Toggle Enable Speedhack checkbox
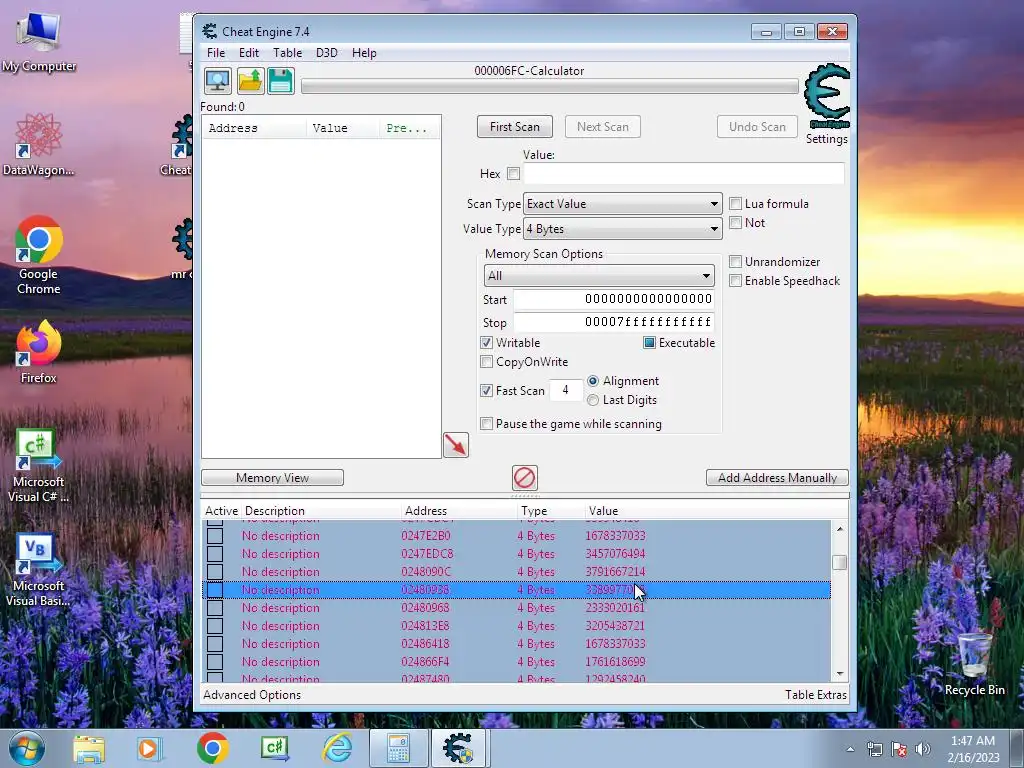 point(735,281)
